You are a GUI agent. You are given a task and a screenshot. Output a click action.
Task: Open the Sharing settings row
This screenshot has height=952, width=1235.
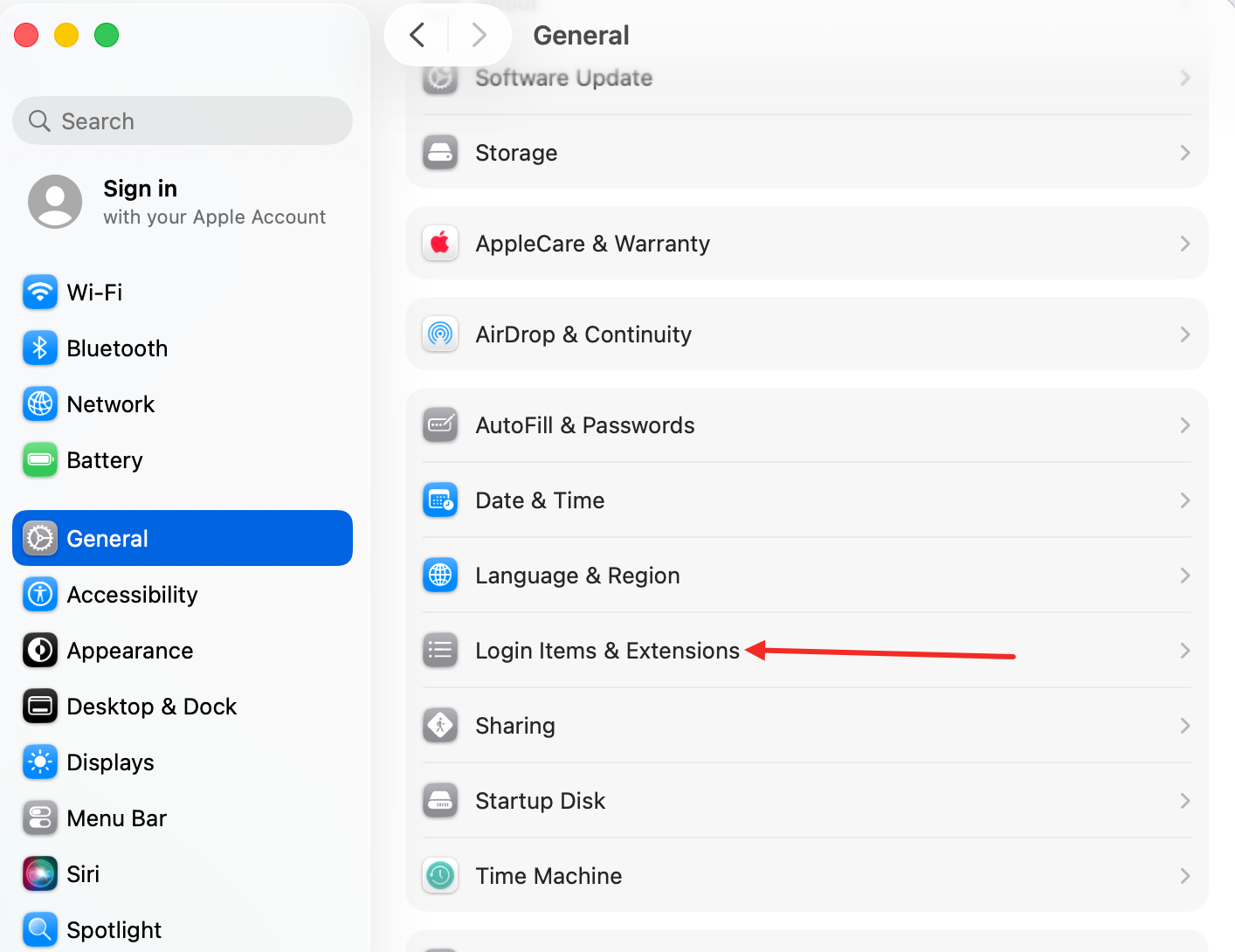(807, 726)
